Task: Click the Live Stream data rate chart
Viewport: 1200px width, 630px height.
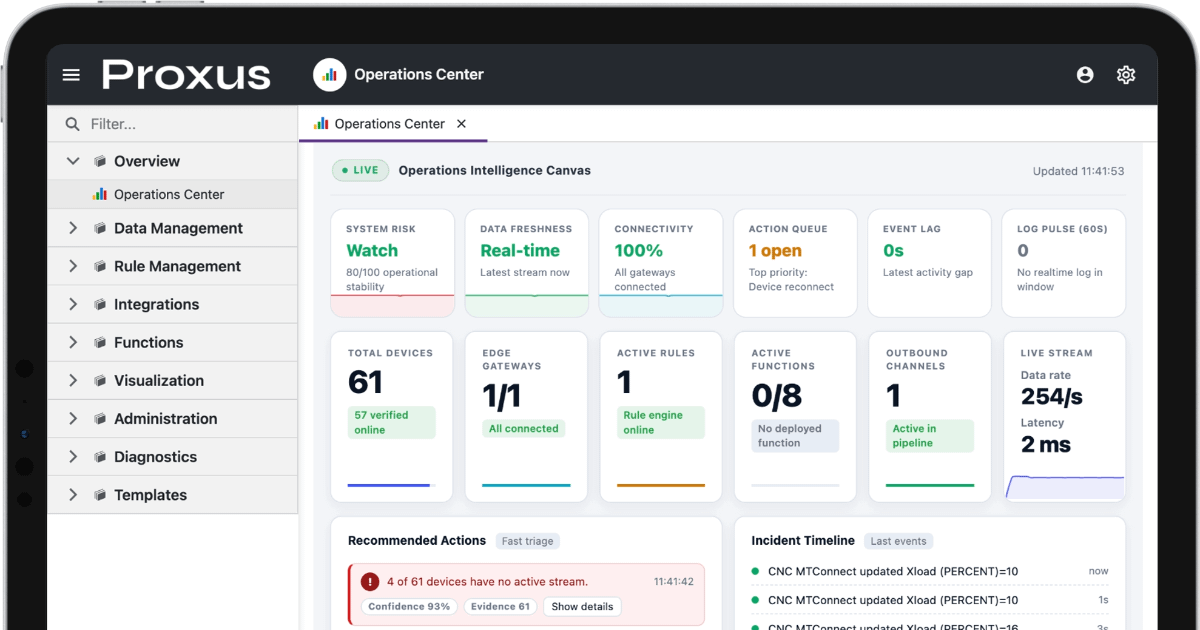Action: 1064,486
